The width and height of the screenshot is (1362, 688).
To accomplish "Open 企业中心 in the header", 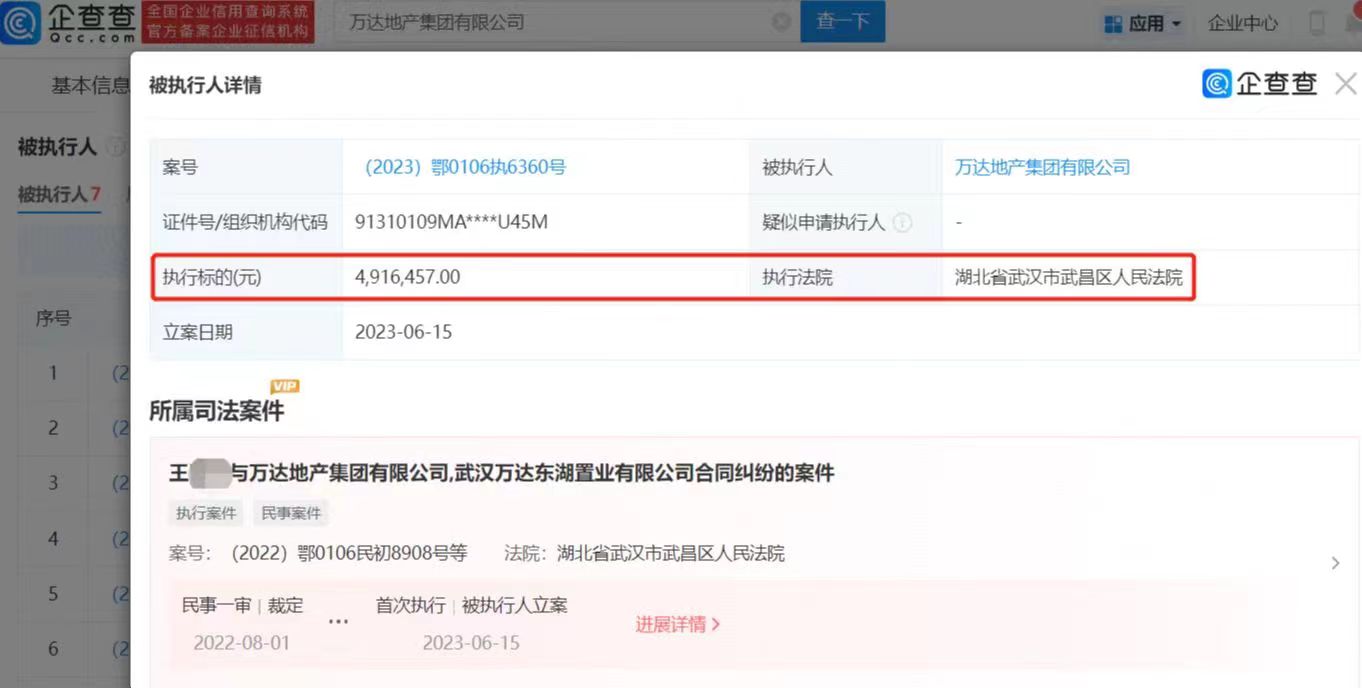I will tap(1242, 23).
